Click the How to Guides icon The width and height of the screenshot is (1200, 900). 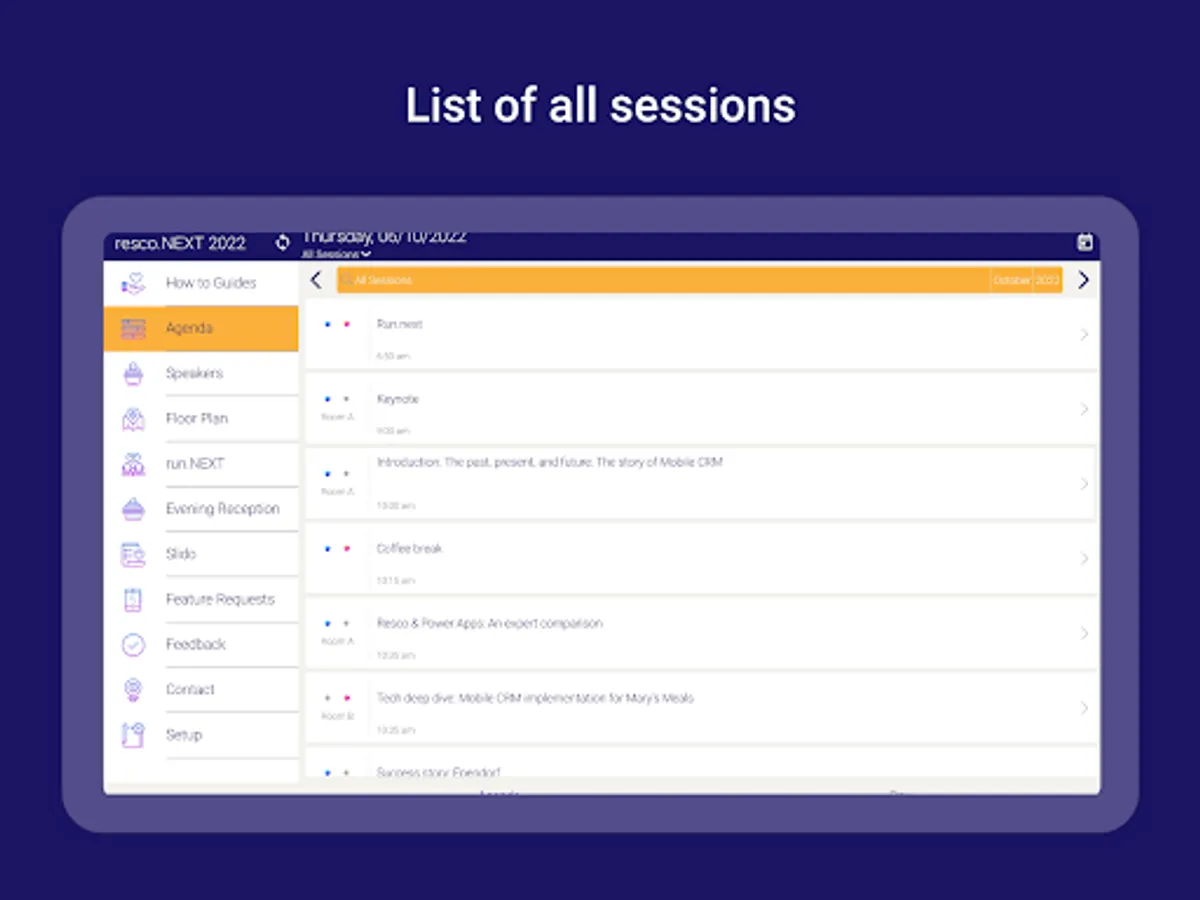pyautogui.click(x=133, y=283)
